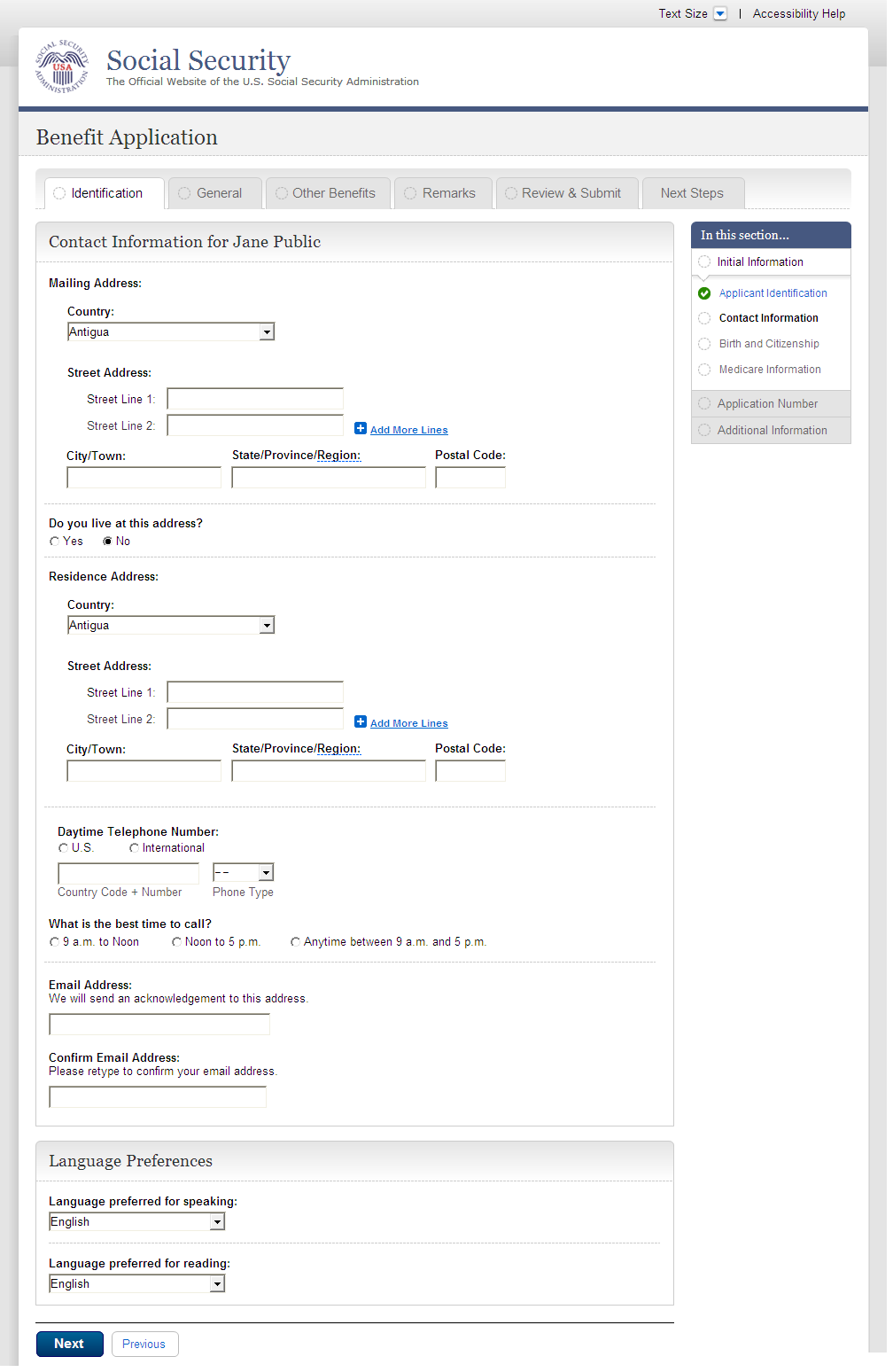Click the Text Size arrow icon

click(x=720, y=14)
